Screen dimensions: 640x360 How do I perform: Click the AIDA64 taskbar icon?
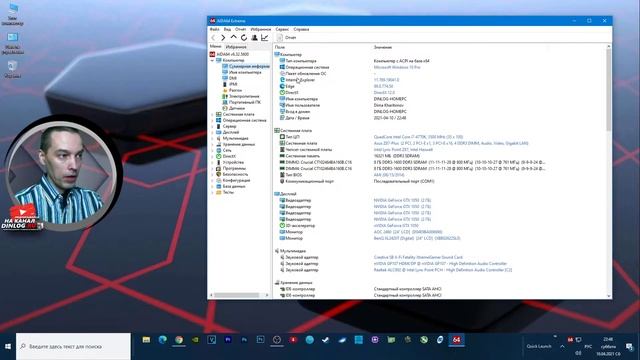click(456, 340)
